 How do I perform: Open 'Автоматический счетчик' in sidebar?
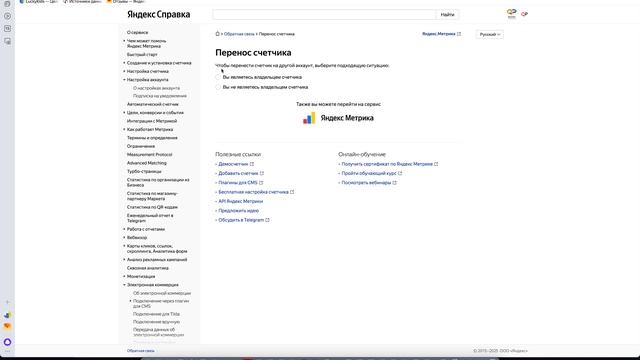pos(153,104)
